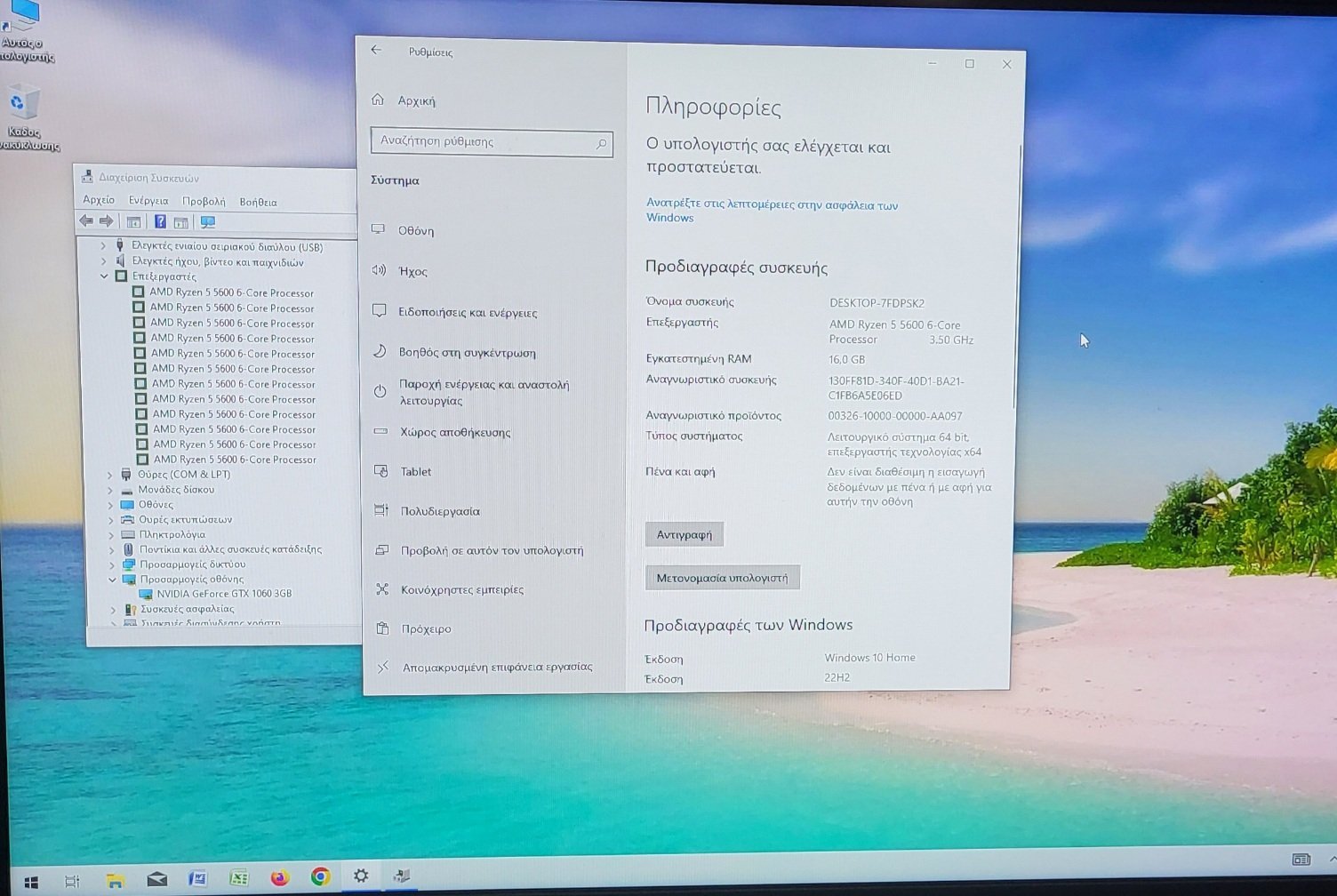Collapse the Προσαρμογείς οθόνης display adapters node
The image size is (1337, 896).
pos(113,580)
